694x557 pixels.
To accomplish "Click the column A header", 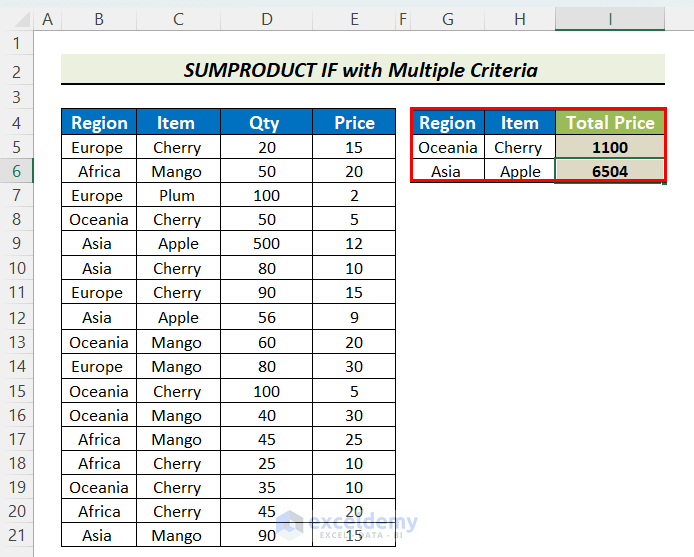I will (47, 19).
